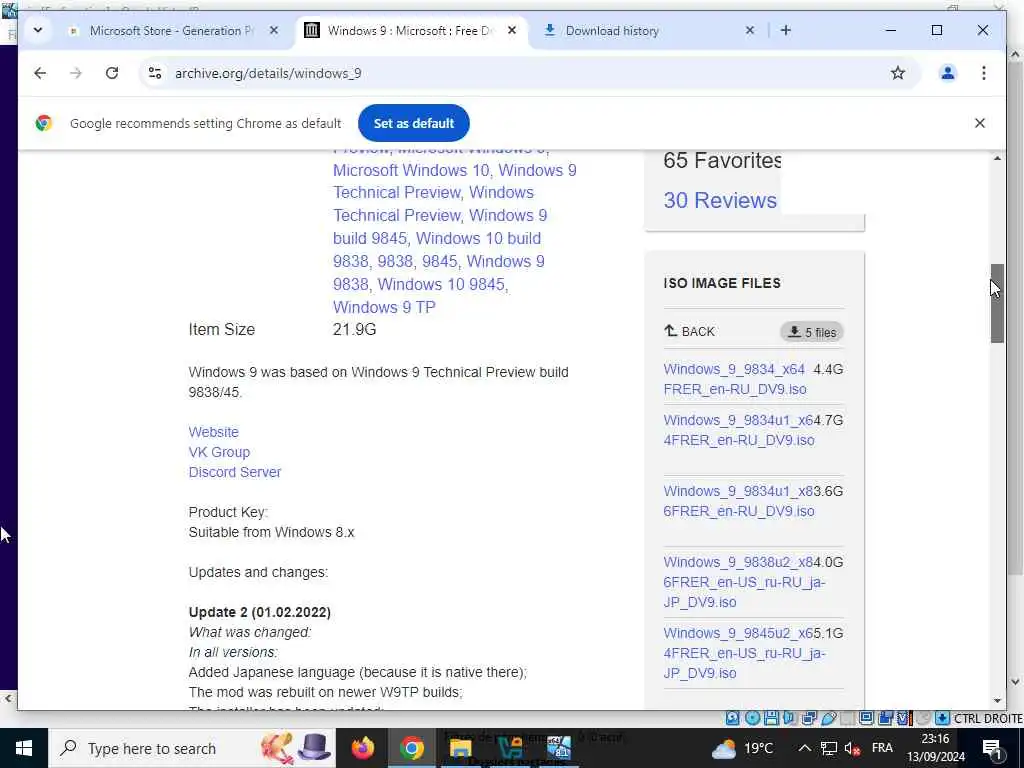The height and width of the screenshot is (768, 1024).
Task: Download the Windows_9_9845u2_x64FRER ISO
Action: [744, 653]
